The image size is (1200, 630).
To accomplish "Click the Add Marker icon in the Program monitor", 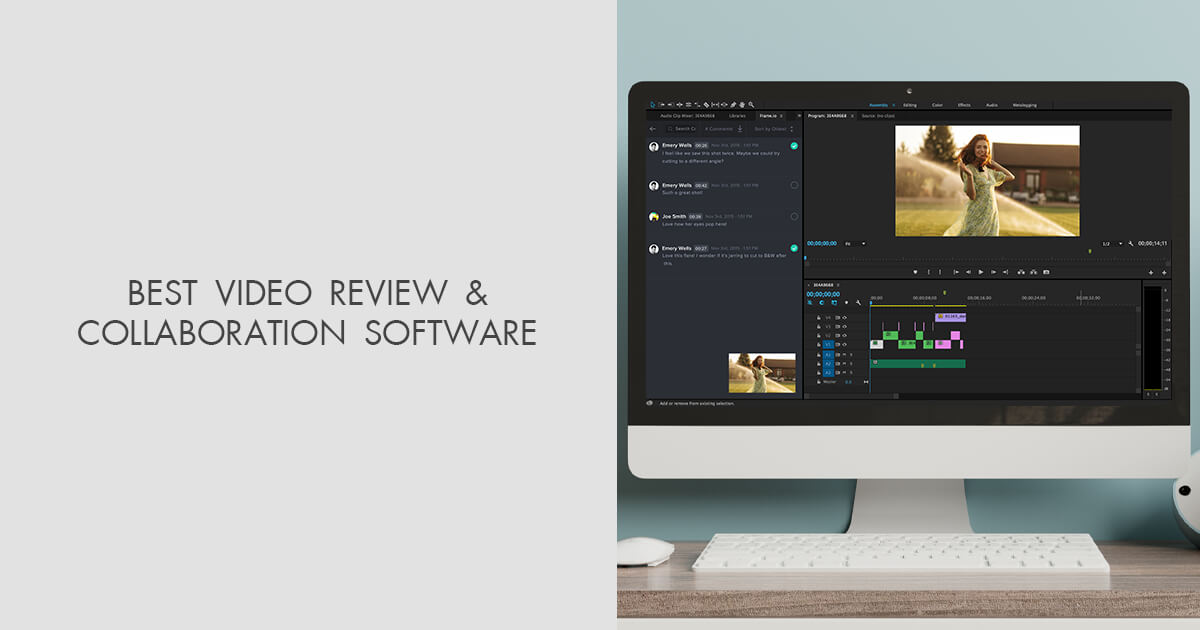I will (915, 272).
